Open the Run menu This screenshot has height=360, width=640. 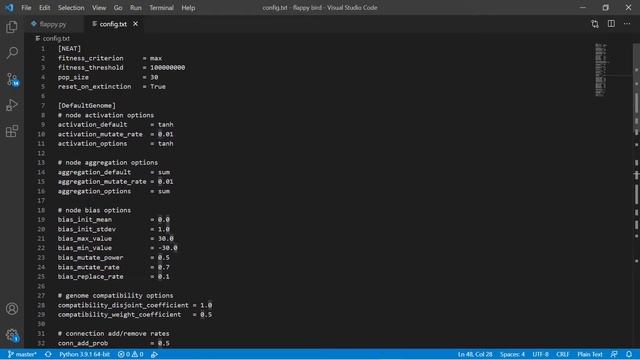click(136, 7)
